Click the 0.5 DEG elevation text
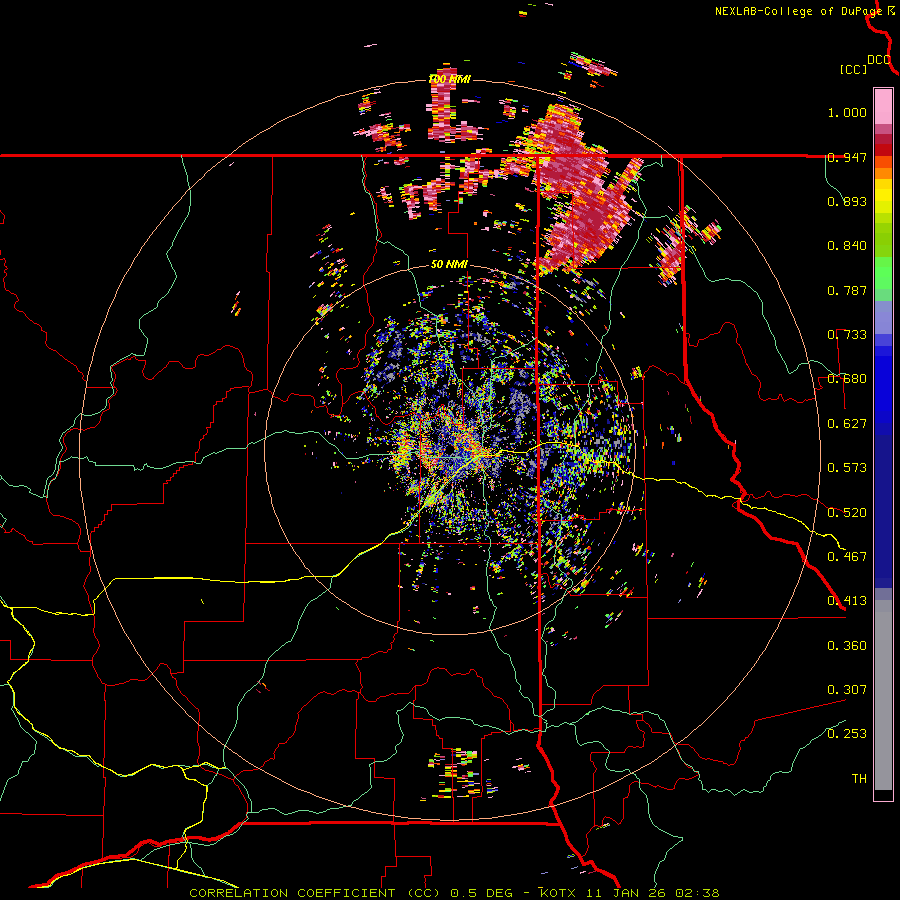The width and height of the screenshot is (900, 900). click(x=481, y=893)
